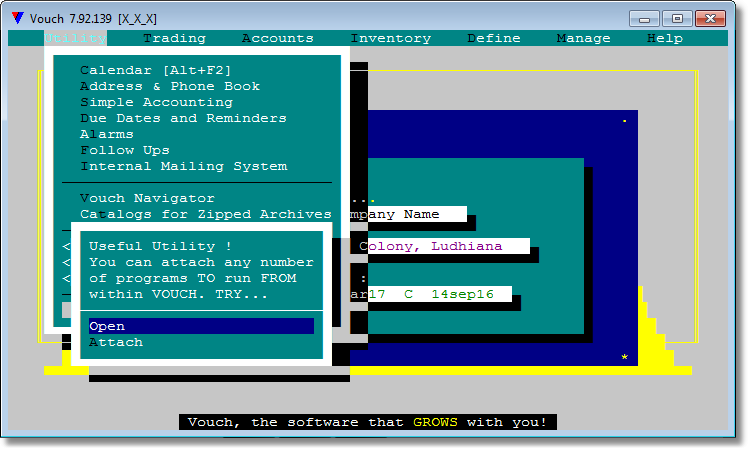Open Catalogs for Zipped Archives
This screenshot has height=450, width=748.
tap(206, 214)
